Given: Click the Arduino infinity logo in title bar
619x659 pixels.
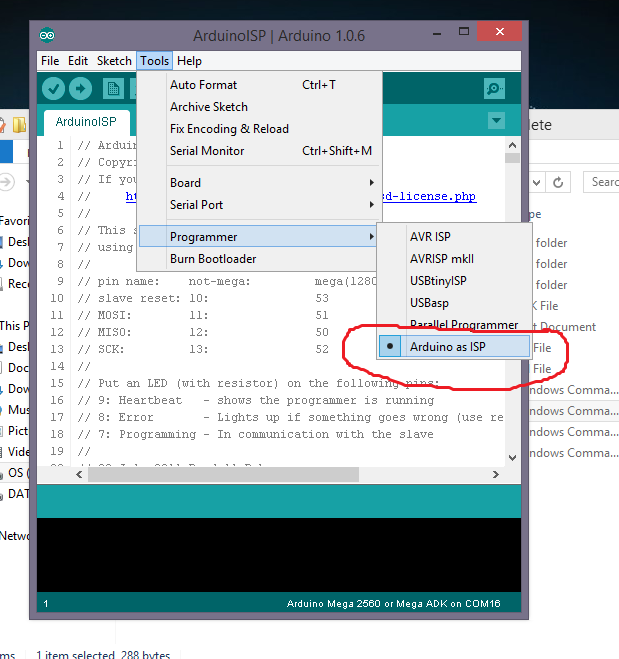Looking at the screenshot, I should click(x=47, y=35).
